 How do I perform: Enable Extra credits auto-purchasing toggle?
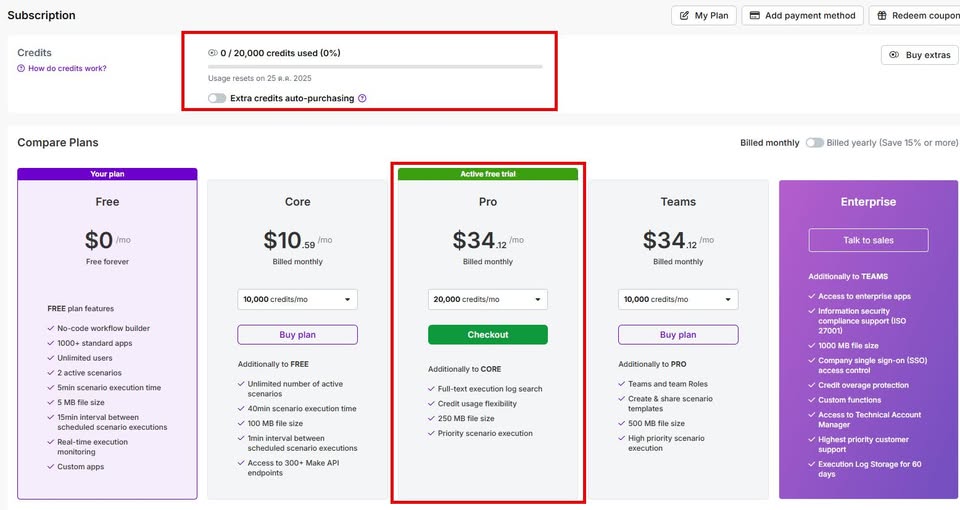(217, 98)
